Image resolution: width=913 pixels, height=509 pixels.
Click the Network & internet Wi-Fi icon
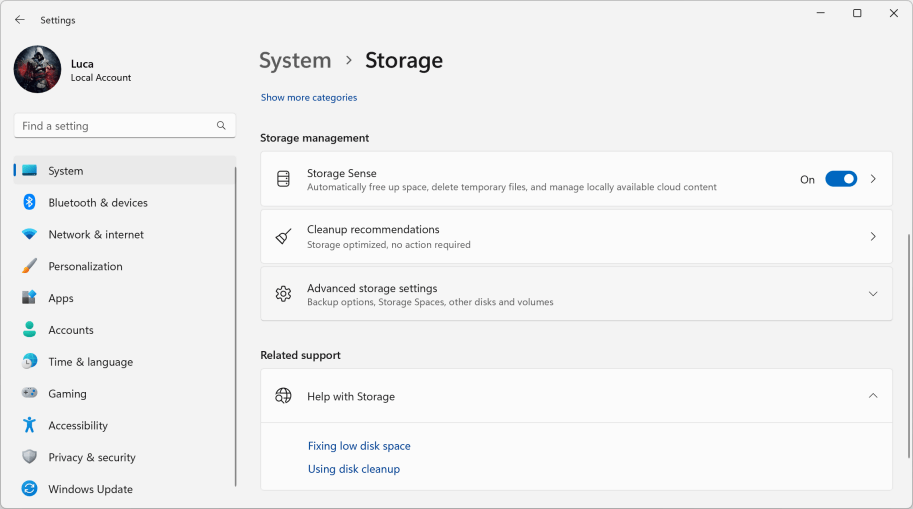pos(29,235)
